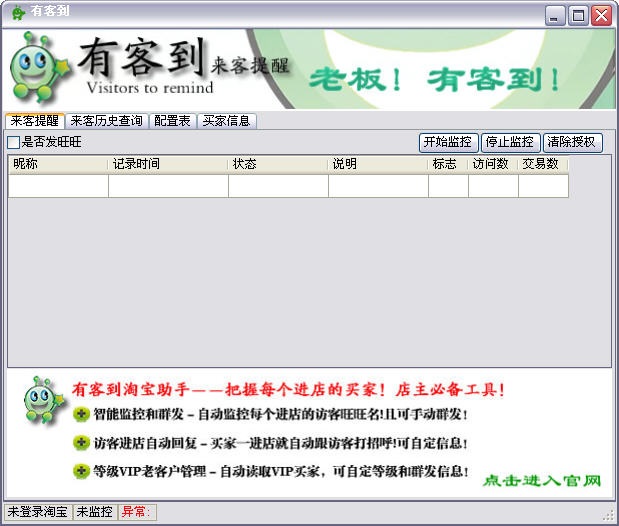Sort by the 记录时间 column header
This screenshot has height=526, width=619.
coord(168,164)
